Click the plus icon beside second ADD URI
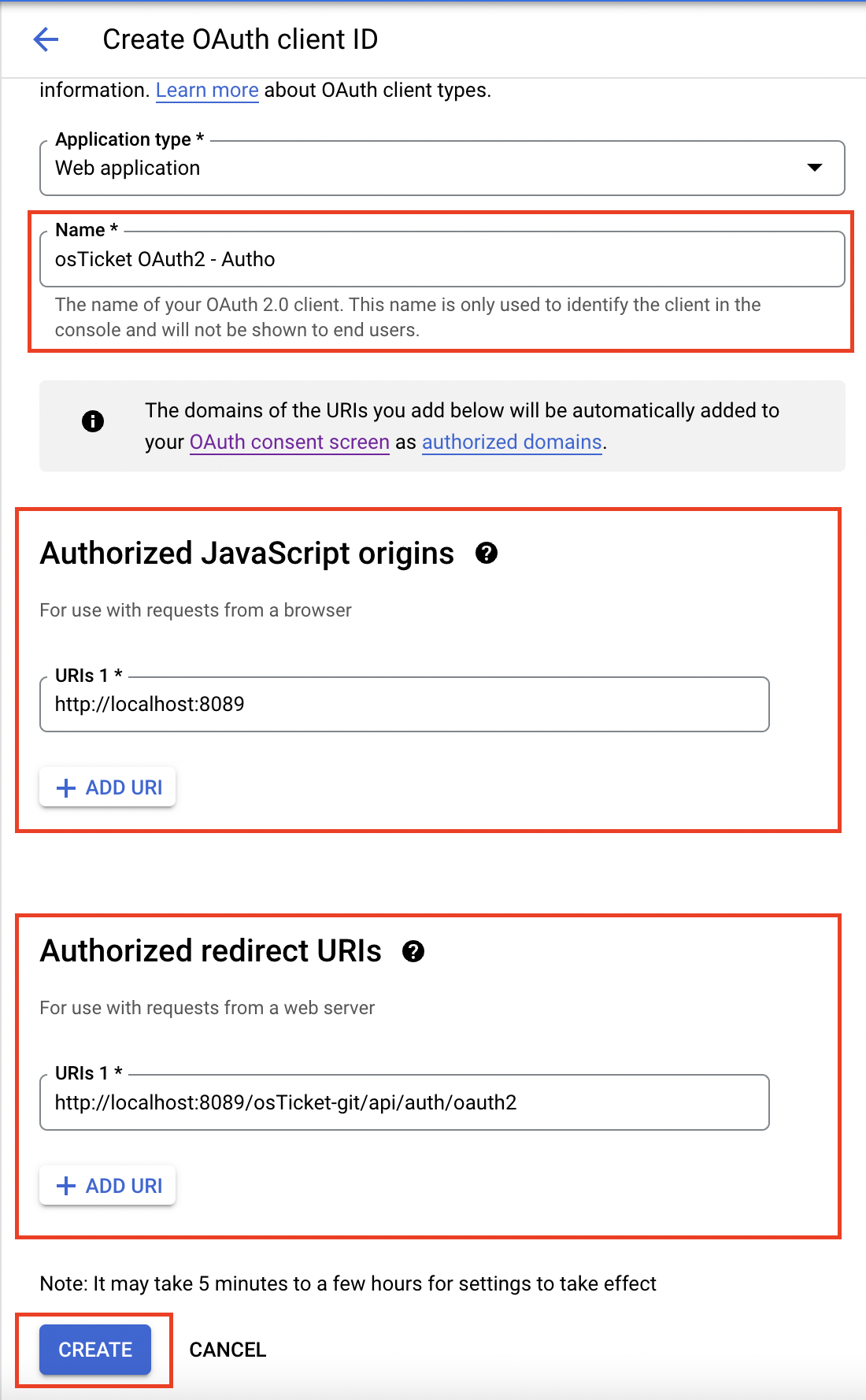Screen dimensions: 866x1400 point(65,1185)
